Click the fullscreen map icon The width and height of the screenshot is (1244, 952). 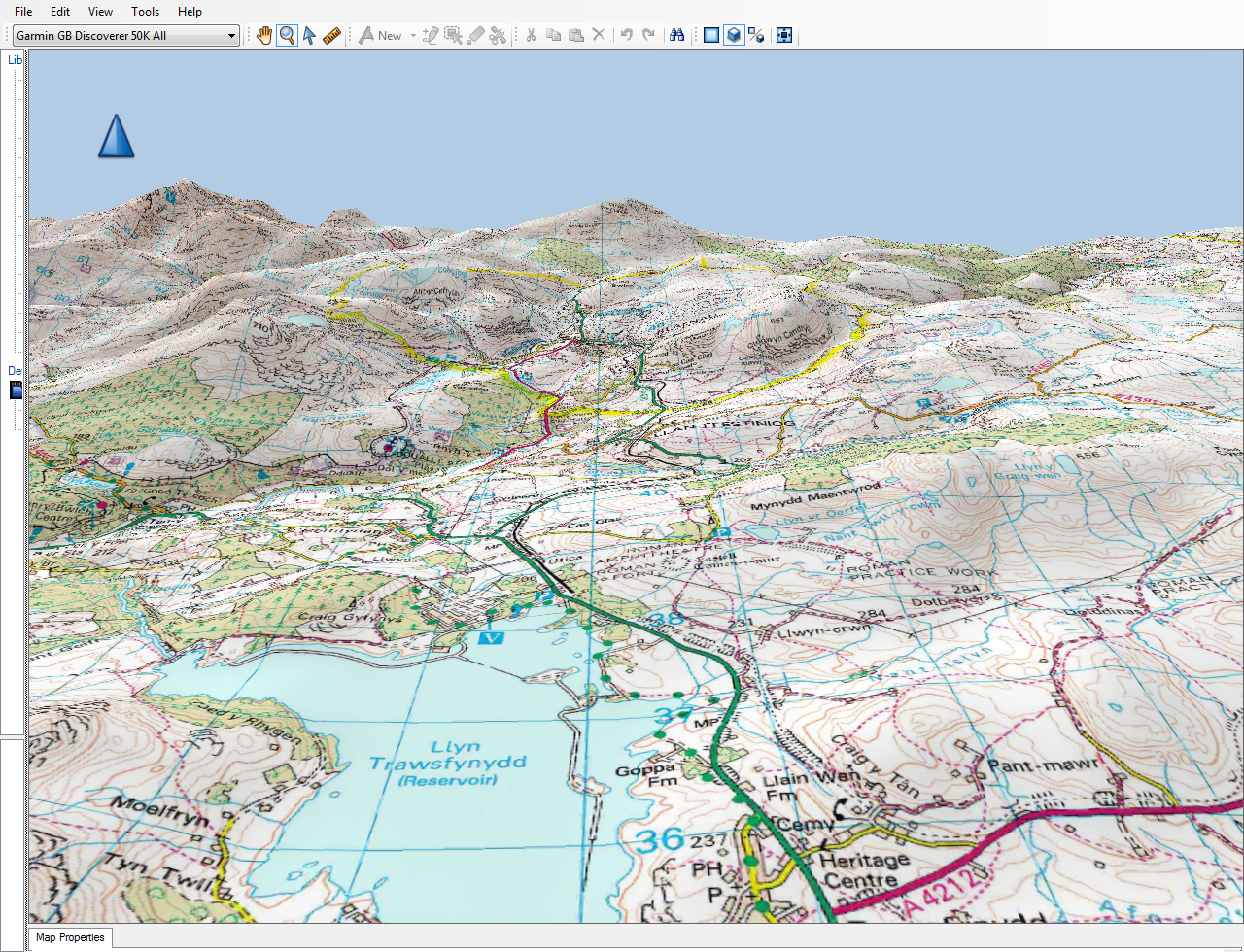click(x=784, y=36)
